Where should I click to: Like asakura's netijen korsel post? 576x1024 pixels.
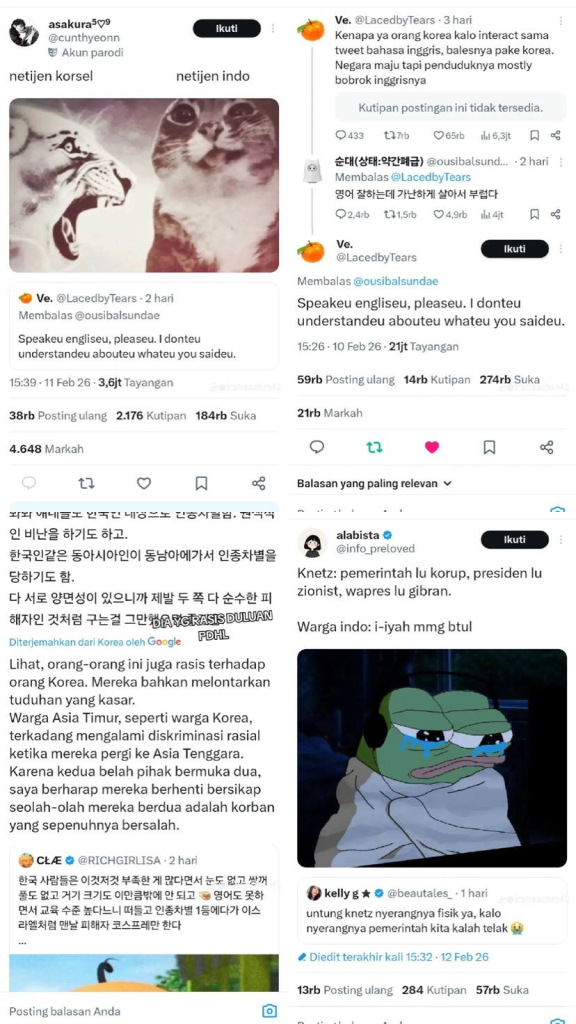tap(144, 483)
